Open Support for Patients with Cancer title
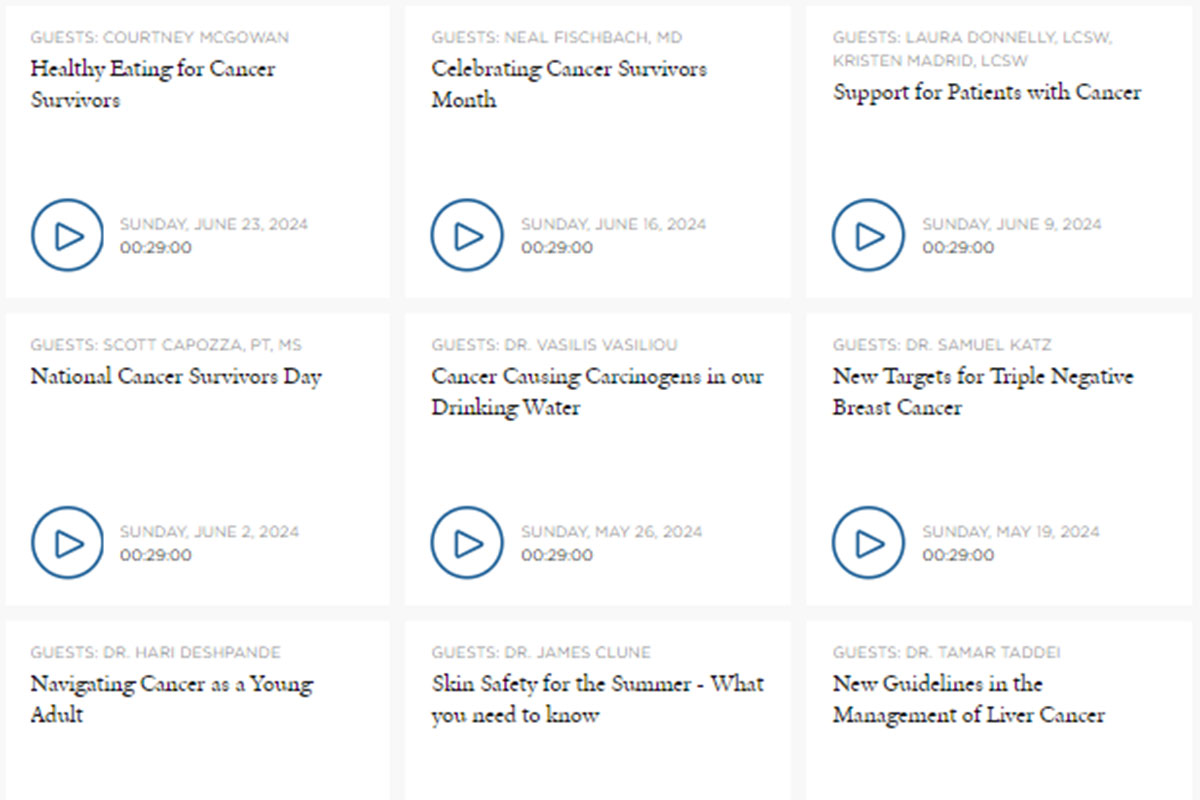1200x800 pixels. (x=986, y=92)
